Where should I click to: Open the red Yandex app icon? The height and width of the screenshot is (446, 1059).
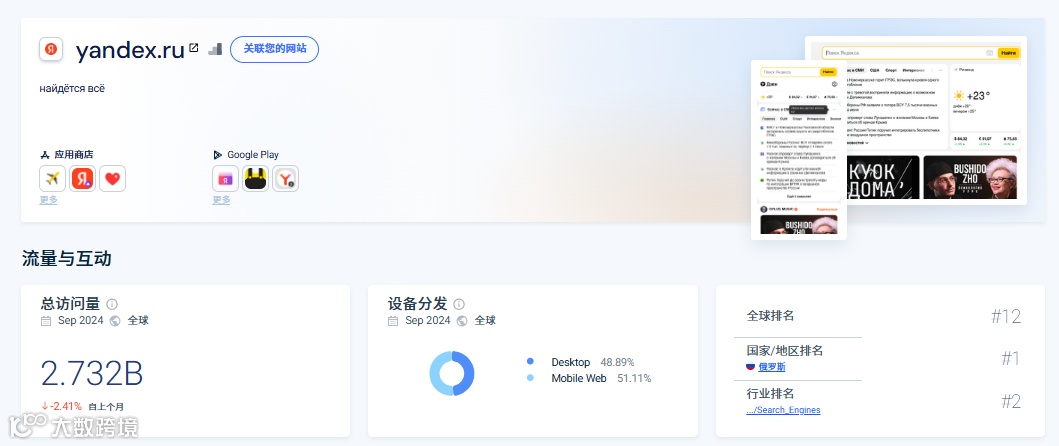[83, 178]
